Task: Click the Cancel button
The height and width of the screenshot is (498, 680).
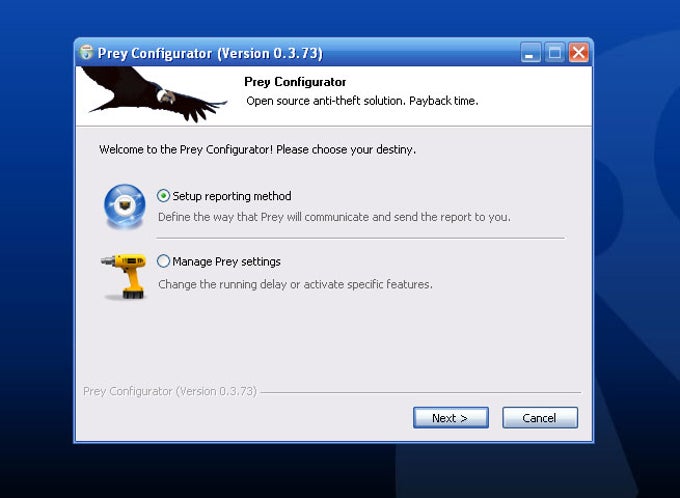Action: [540, 418]
